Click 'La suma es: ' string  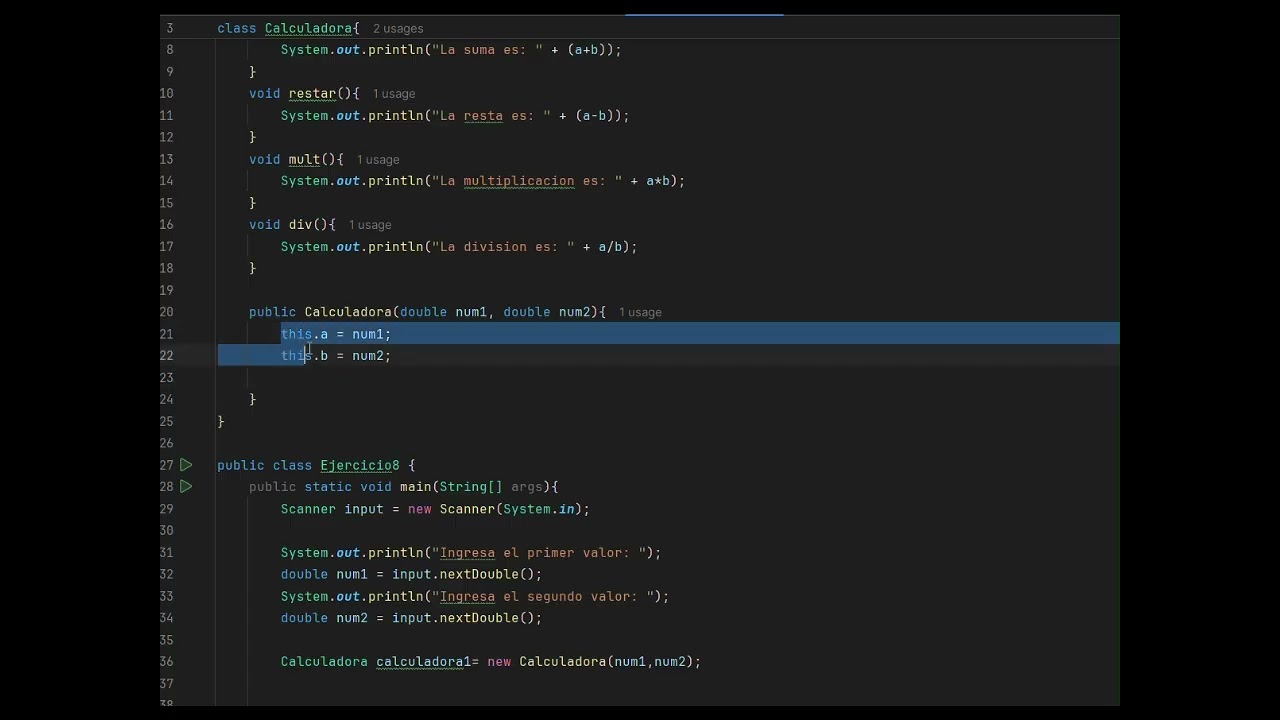tap(487, 50)
